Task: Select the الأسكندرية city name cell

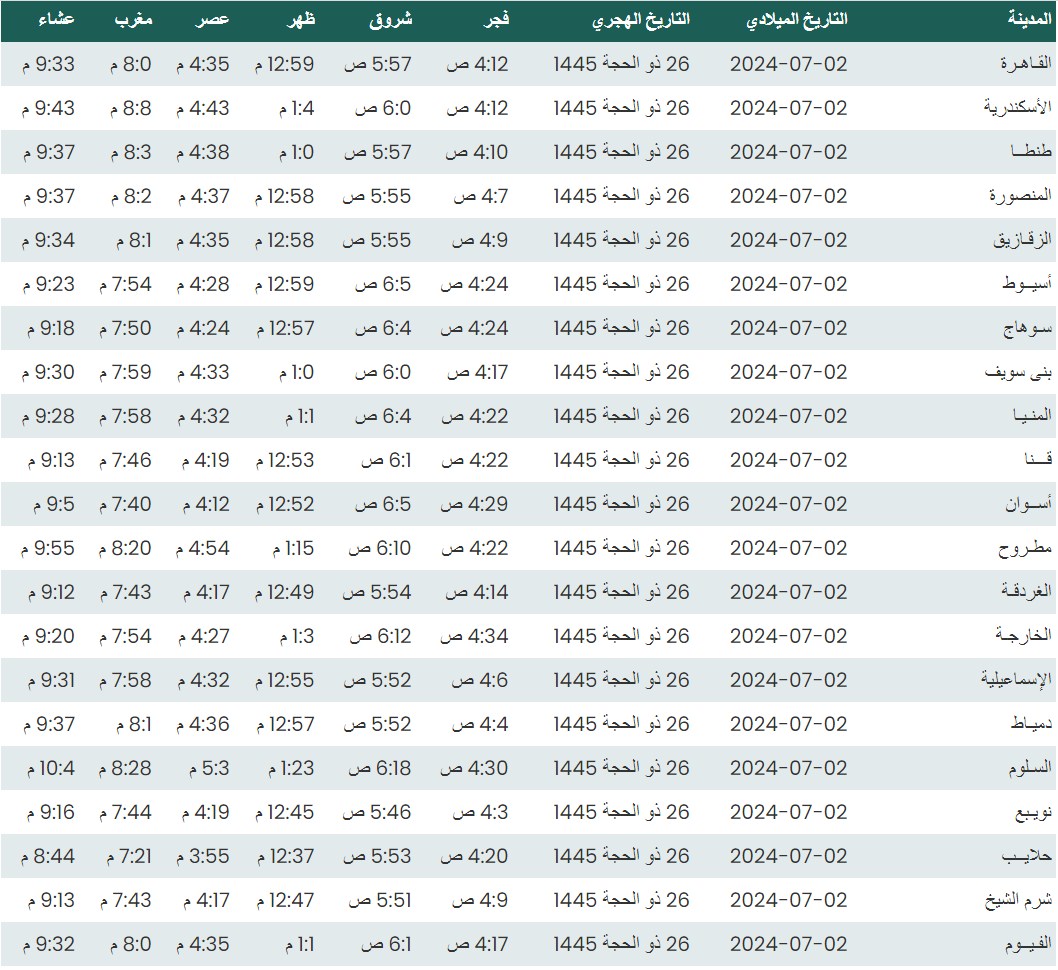Action: [x=1015, y=108]
